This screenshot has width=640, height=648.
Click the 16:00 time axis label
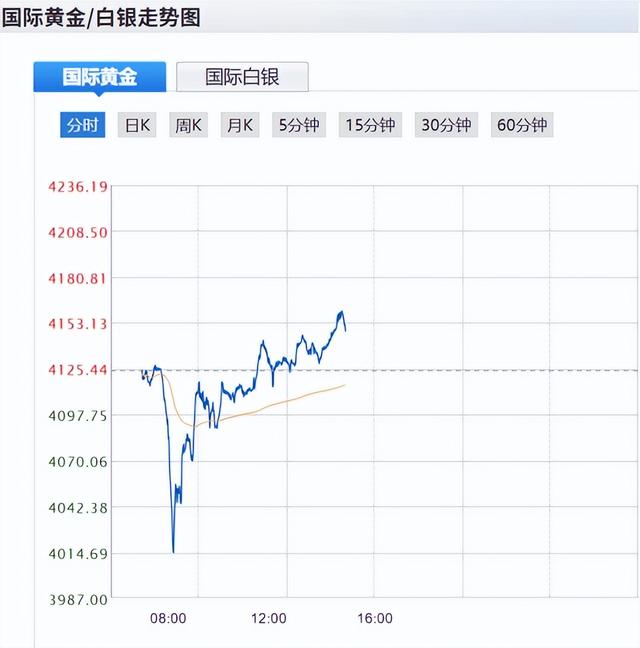point(374,618)
